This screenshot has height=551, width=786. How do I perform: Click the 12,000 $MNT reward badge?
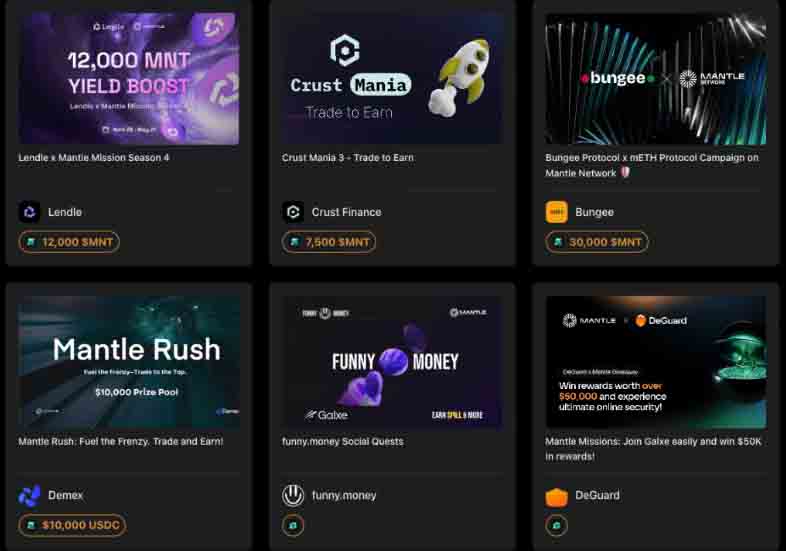pos(69,242)
